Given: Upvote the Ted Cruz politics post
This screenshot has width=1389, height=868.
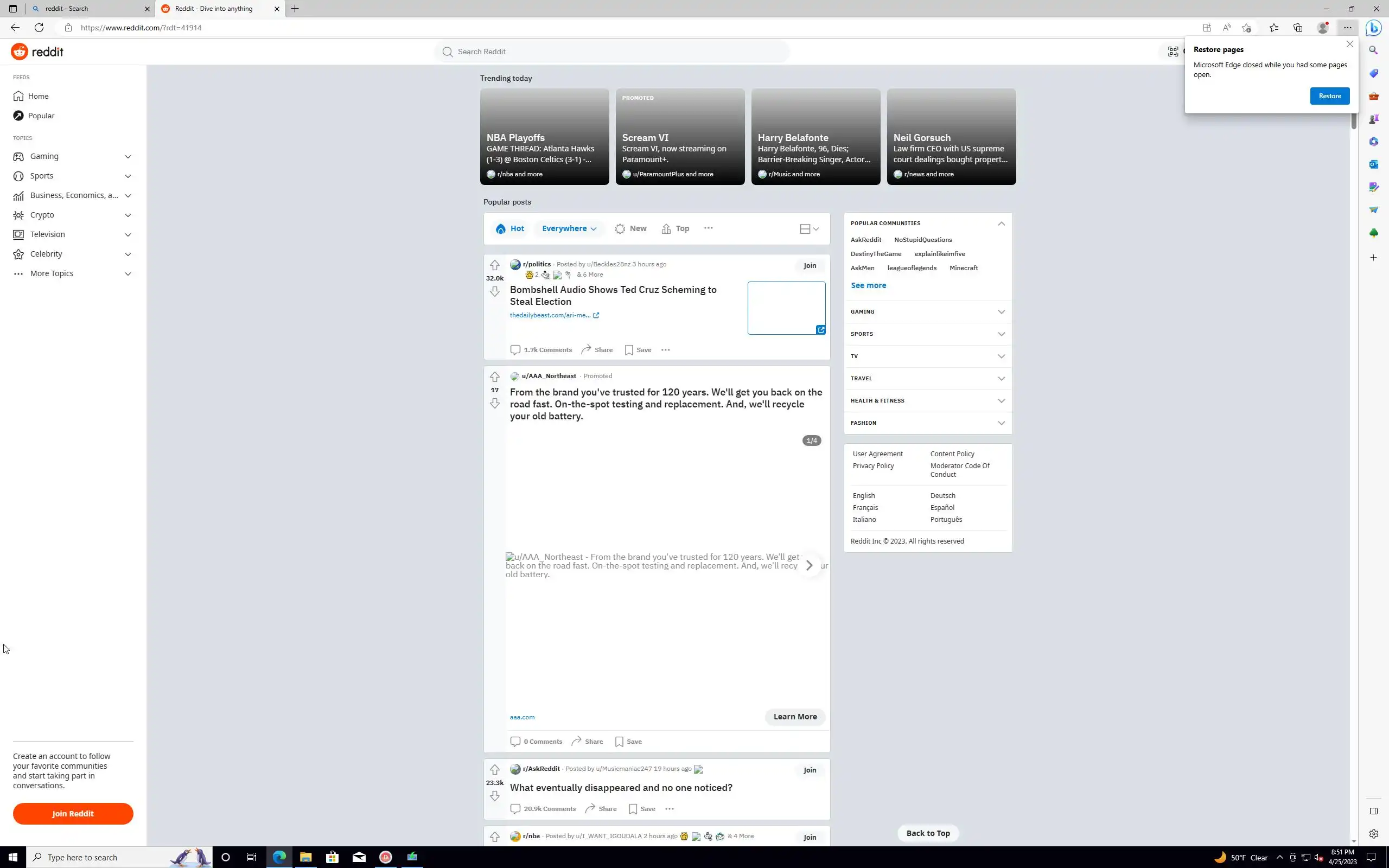Looking at the screenshot, I should [494, 265].
